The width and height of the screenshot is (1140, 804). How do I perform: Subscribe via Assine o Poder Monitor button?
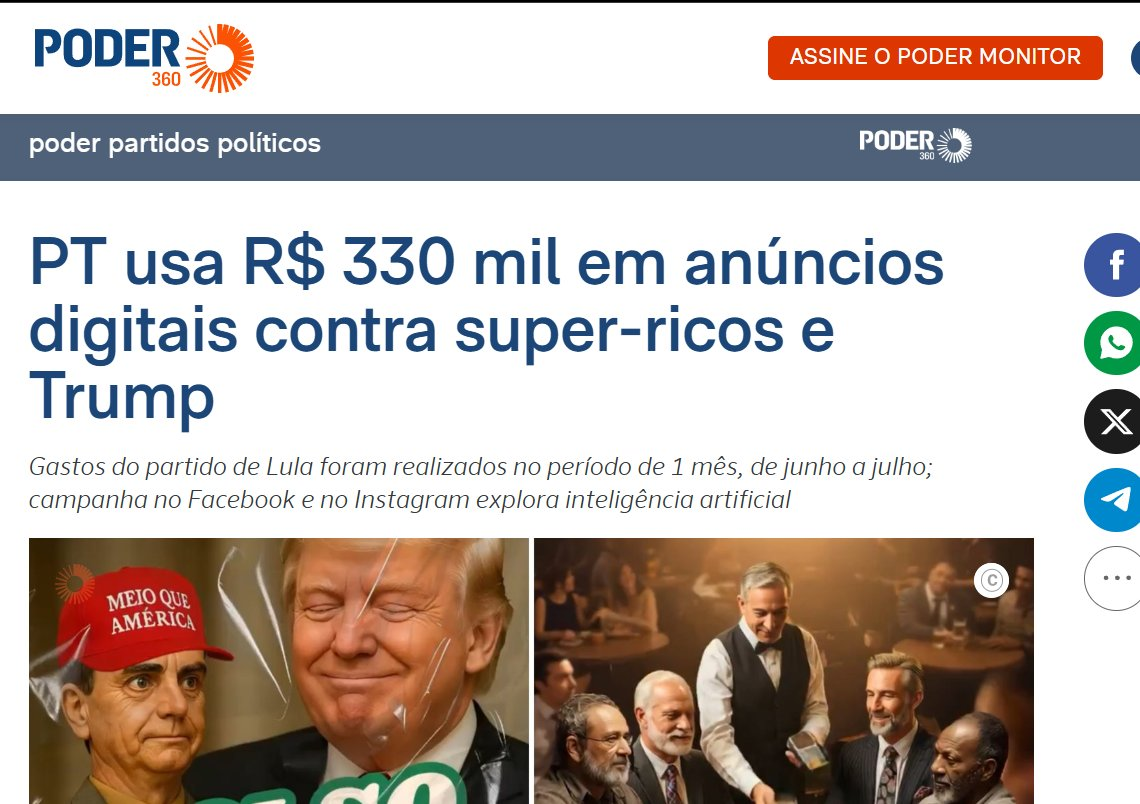(x=935, y=57)
